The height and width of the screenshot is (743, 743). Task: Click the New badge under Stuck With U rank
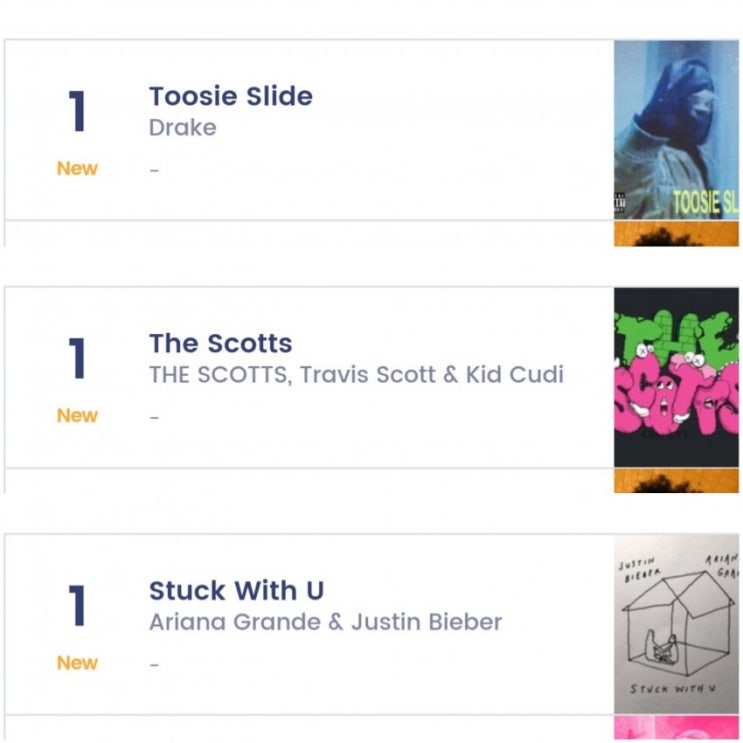tap(77, 663)
